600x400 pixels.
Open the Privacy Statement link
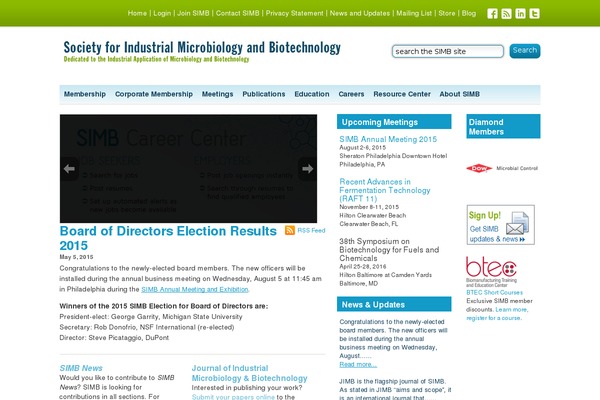point(295,13)
